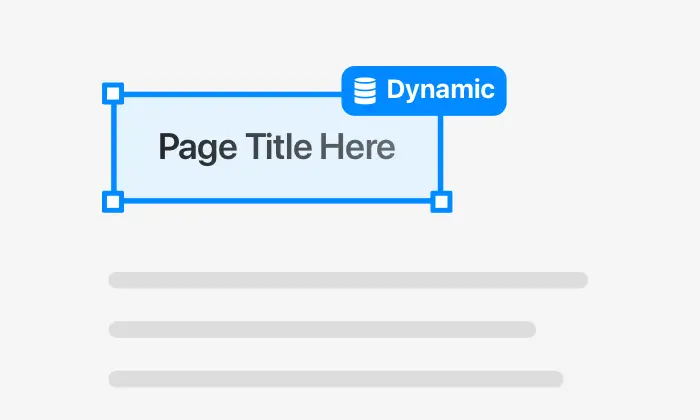The image size is (700, 420).
Task: Click the word "Title" in the heading
Action: pos(279,146)
